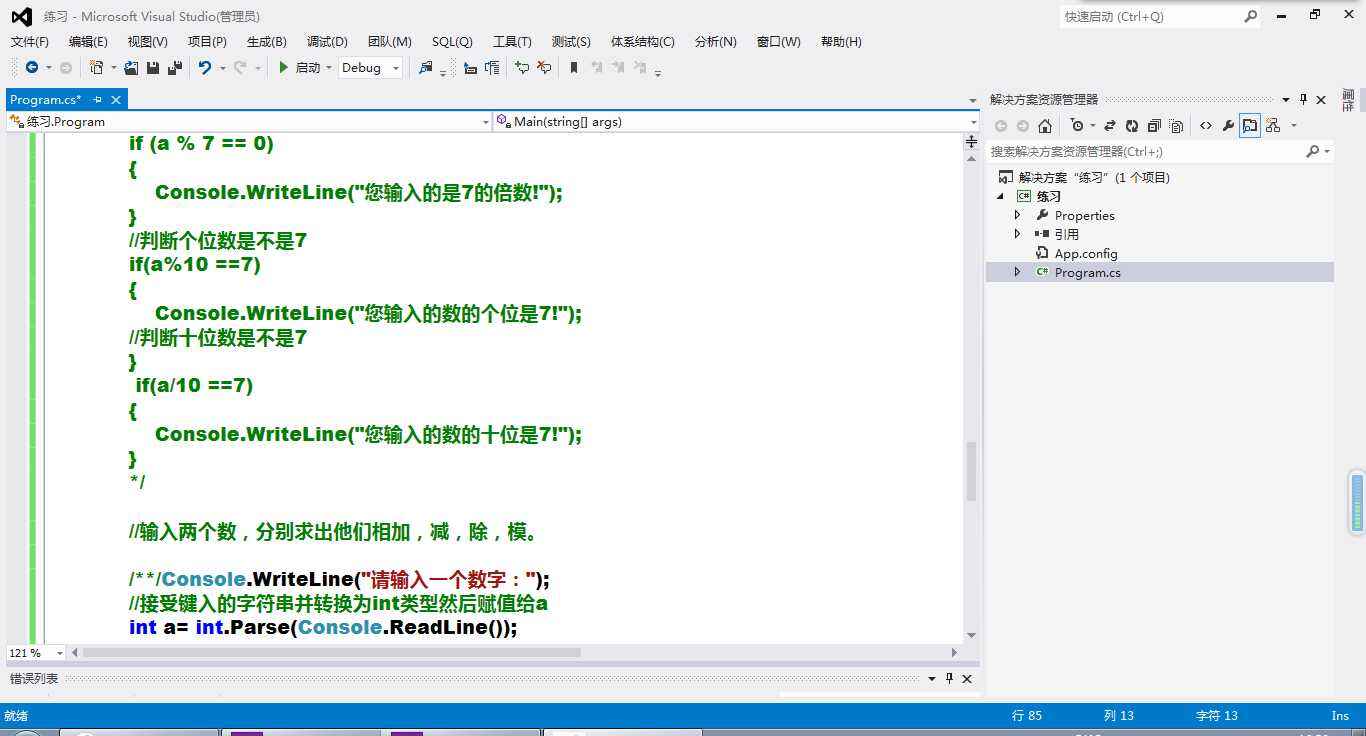This screenshot has width=1366, height=736.
Task: Open Properties via wrench icon
Action: [1228, 126]
